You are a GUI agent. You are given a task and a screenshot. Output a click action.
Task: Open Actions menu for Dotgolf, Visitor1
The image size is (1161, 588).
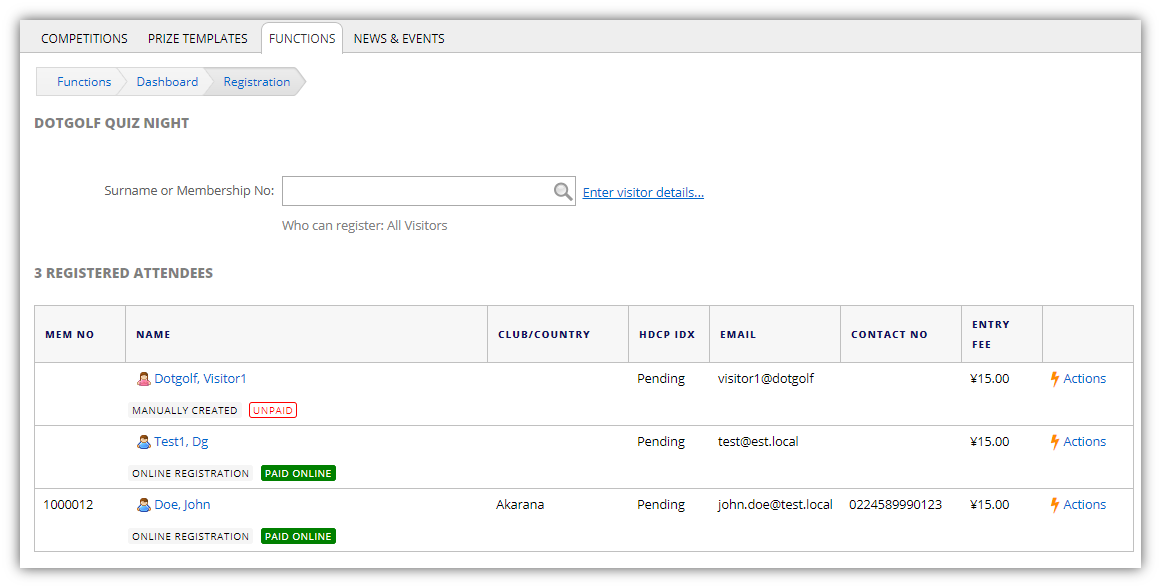1084,379
